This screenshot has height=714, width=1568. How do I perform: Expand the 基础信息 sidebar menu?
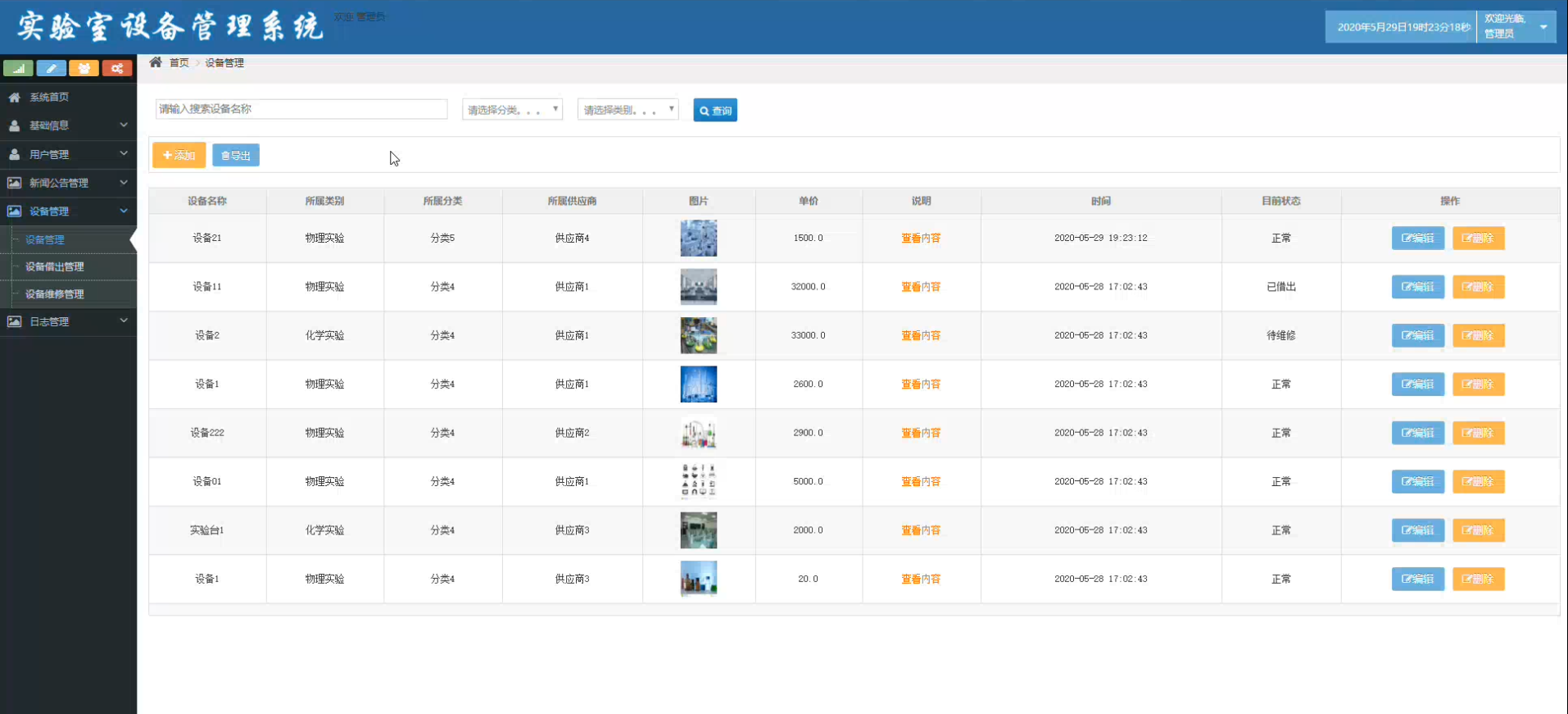tap(68, 125)
